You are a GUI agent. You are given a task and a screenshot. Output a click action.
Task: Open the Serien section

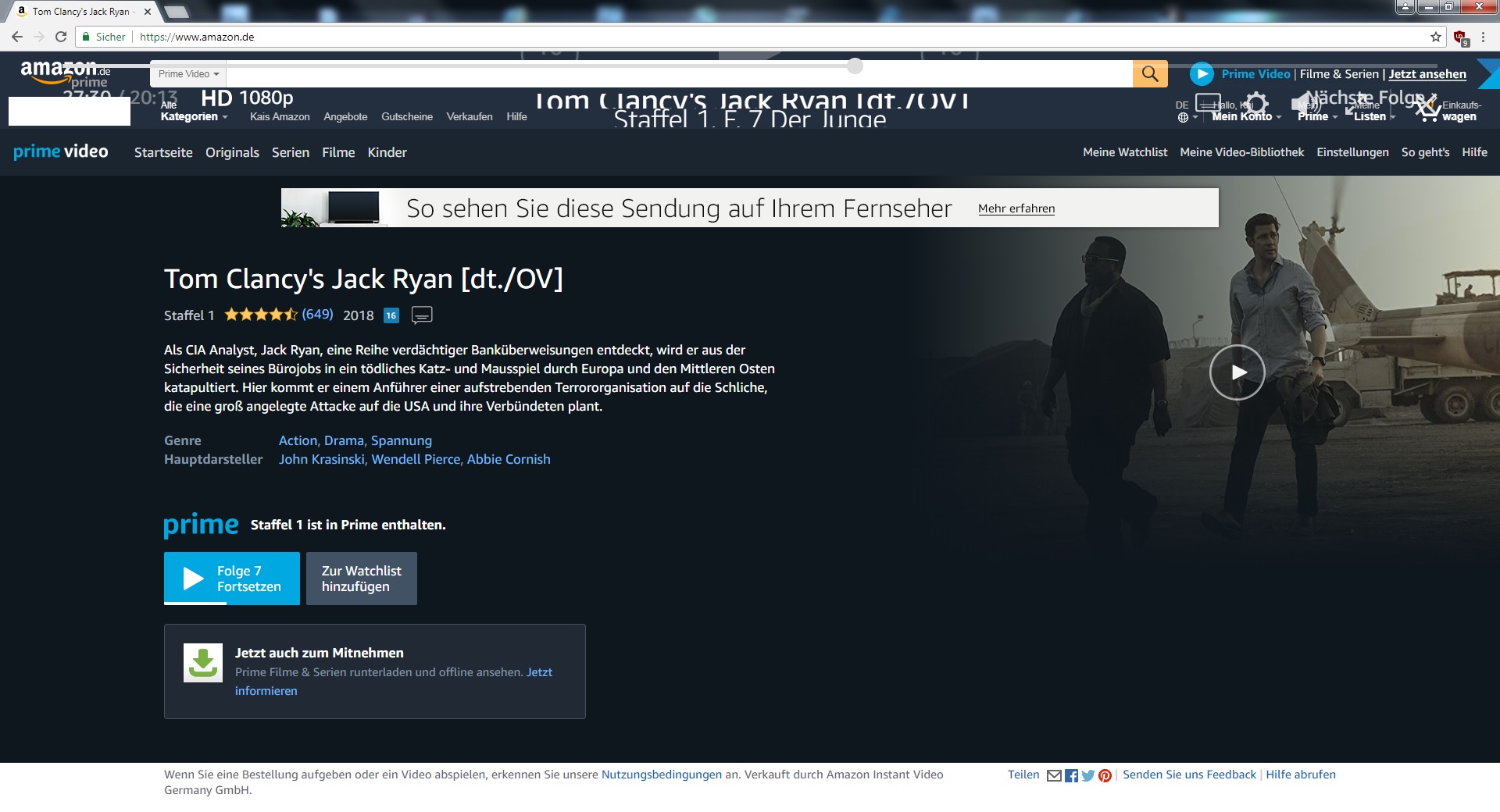[x=291, y=152]
